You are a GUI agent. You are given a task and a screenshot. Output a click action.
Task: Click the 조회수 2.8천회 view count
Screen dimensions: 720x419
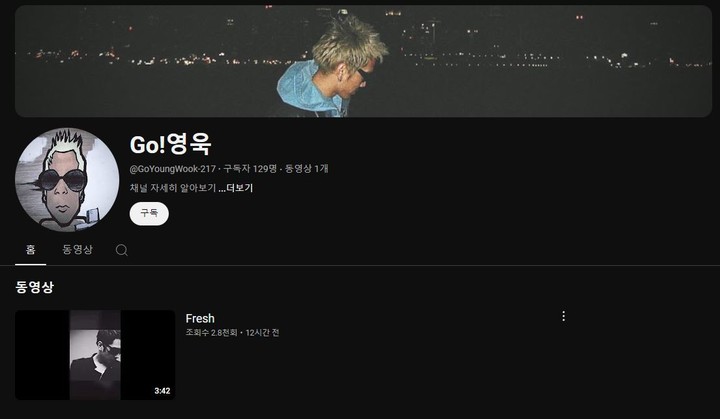(x=211, y=333)
